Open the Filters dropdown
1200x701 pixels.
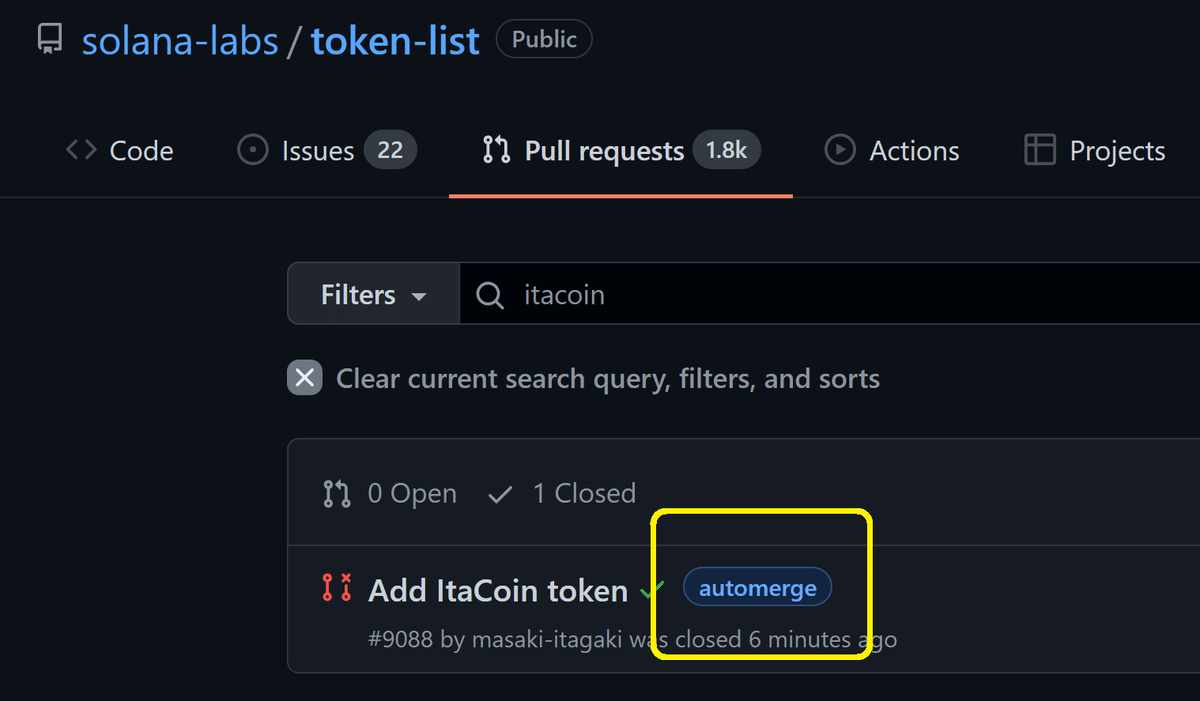373,295
